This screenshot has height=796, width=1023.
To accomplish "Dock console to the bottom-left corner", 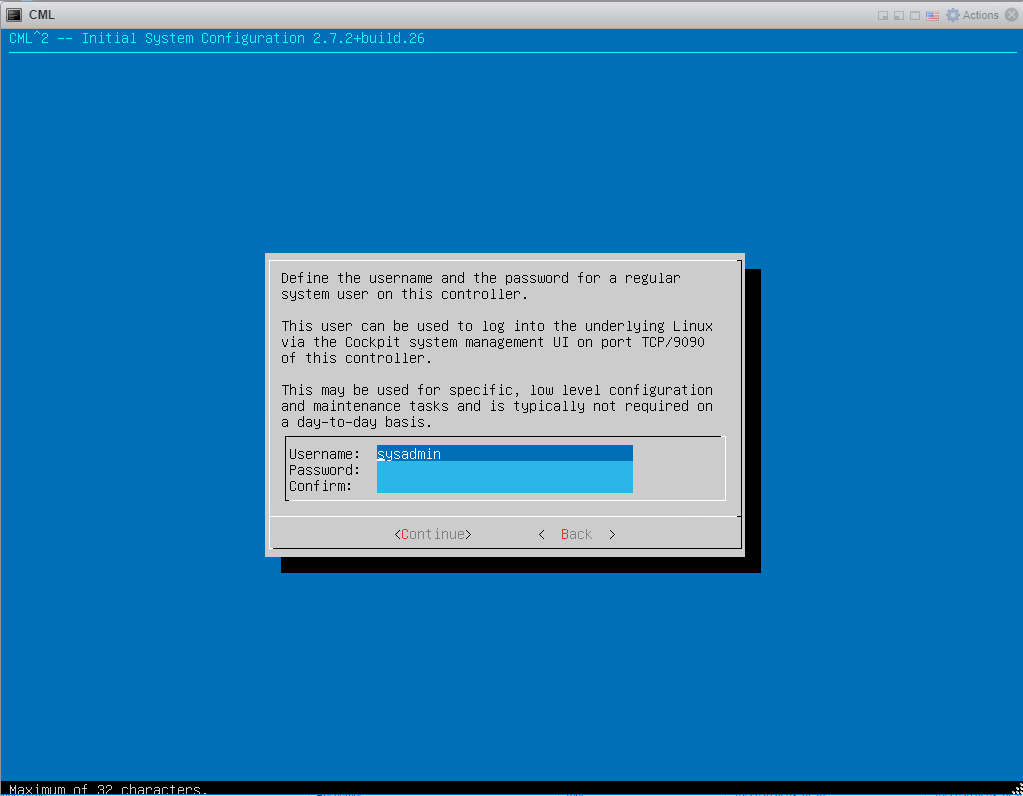I will point(899,15).
